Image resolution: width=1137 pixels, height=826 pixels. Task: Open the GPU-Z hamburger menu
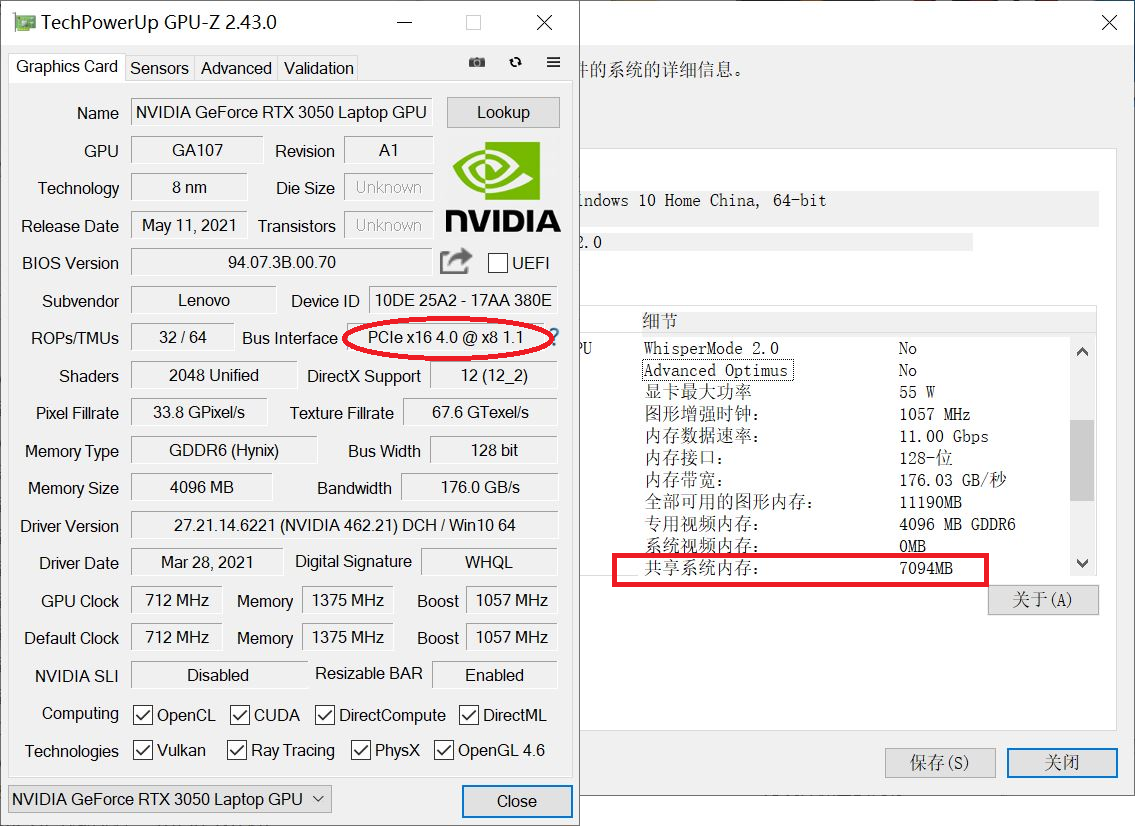tap(553, 62)
